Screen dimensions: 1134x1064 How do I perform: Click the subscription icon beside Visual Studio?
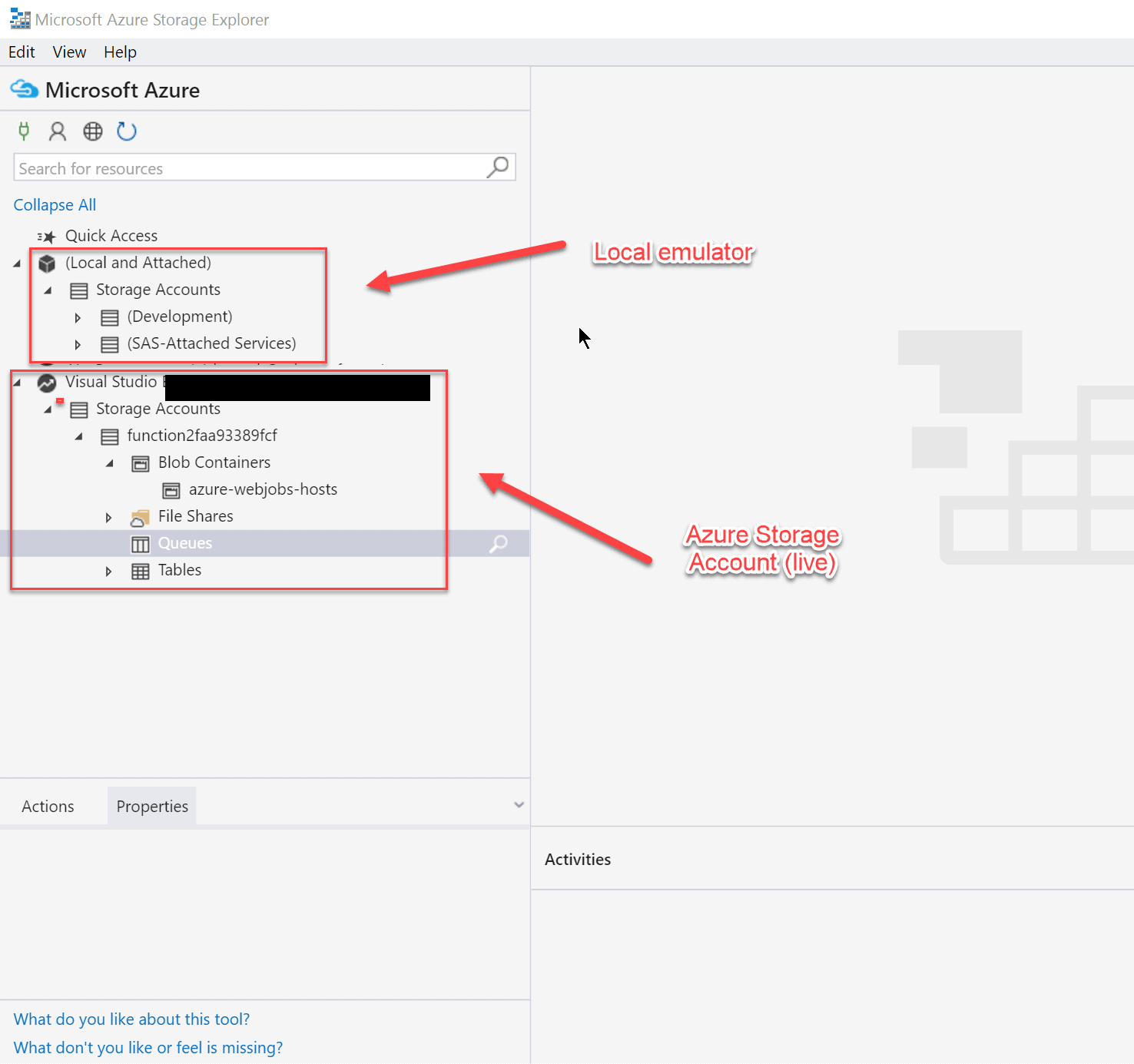click(47, 383)
